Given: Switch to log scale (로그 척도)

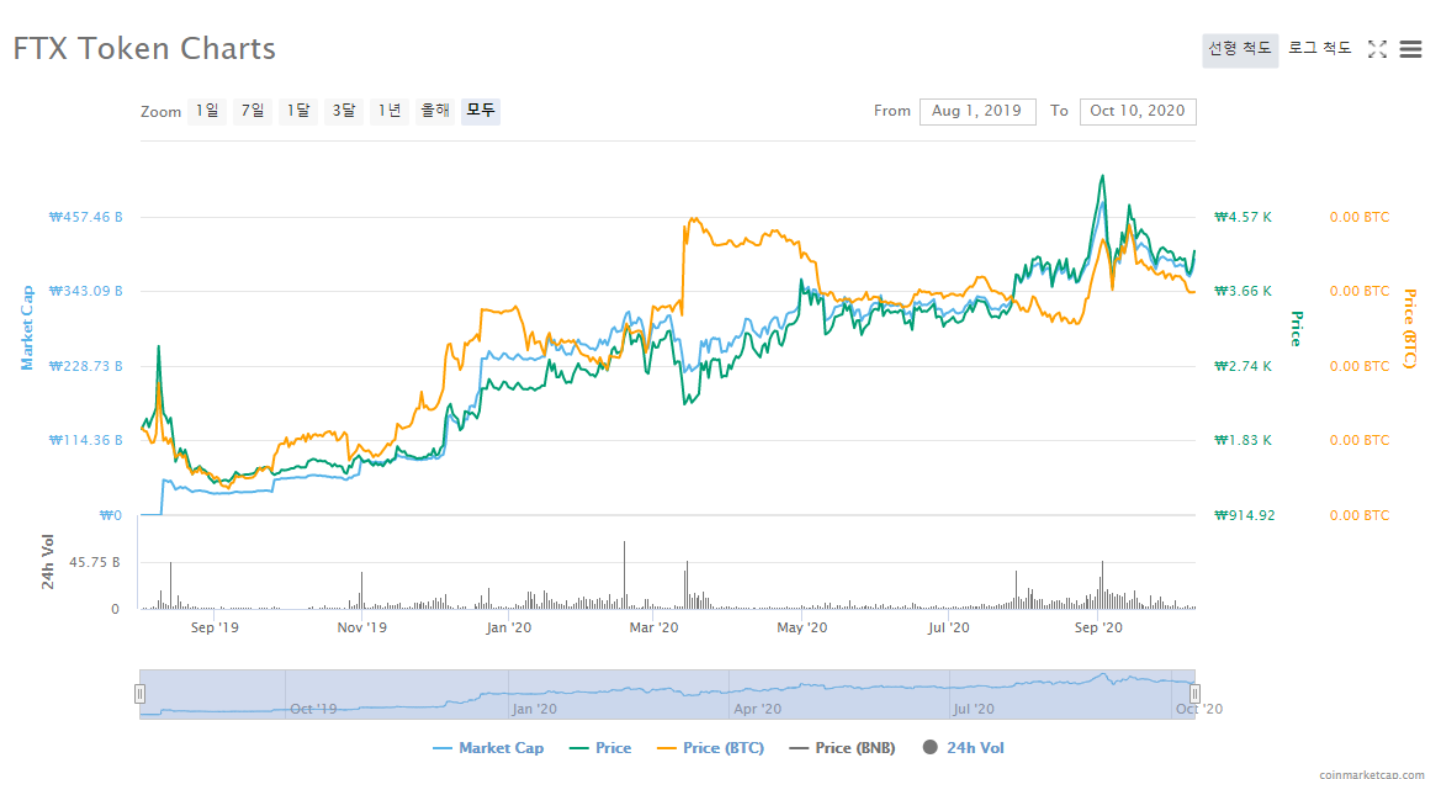Looking at the screenshot, I should 1320,48.
